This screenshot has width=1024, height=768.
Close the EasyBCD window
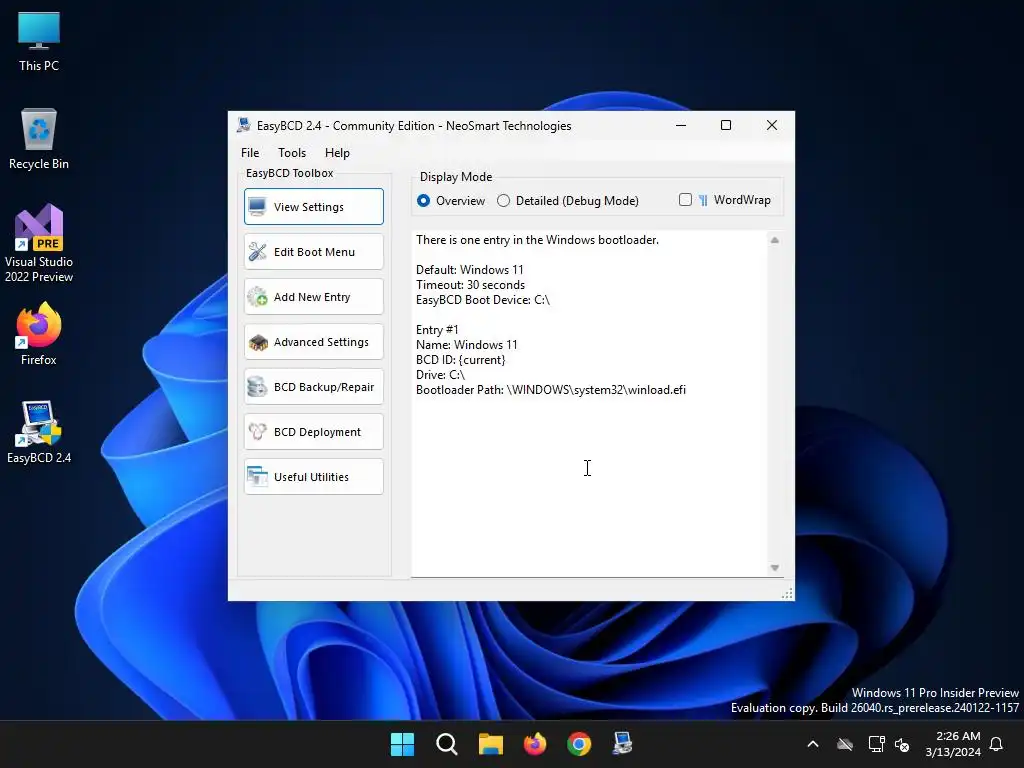pos(771,125)
